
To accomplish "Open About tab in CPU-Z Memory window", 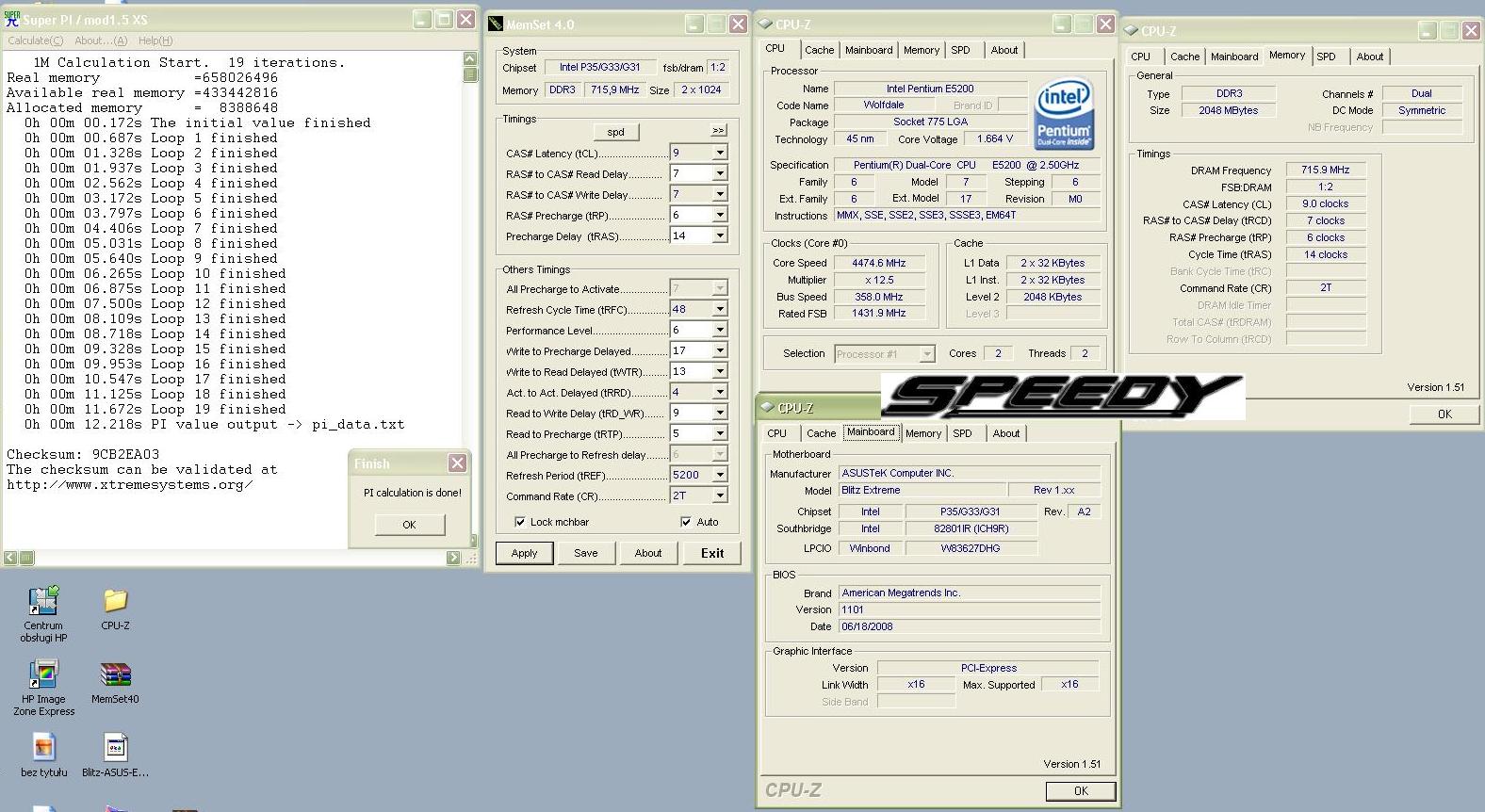I will pos(1370,57).
